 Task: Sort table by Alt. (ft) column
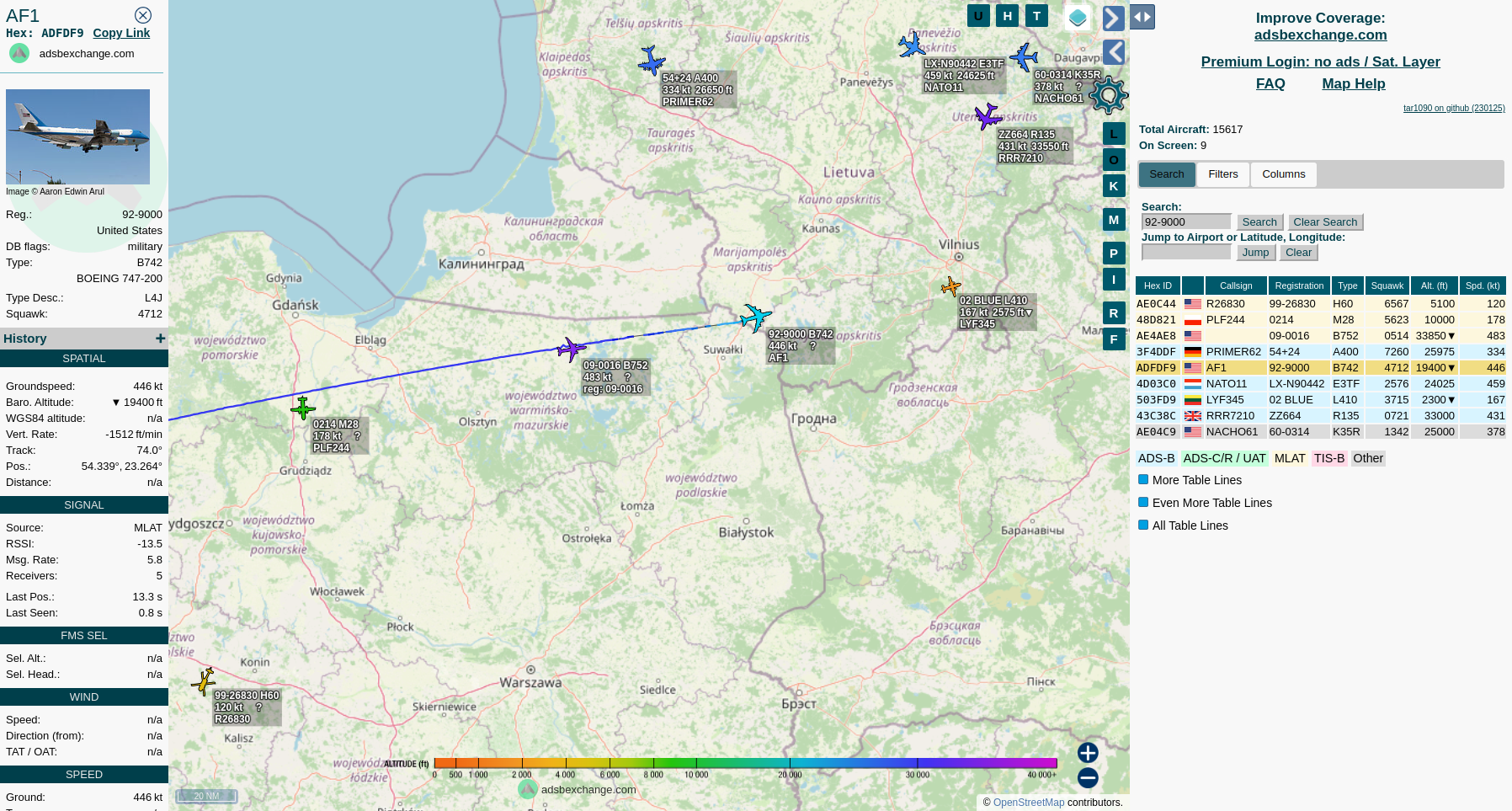click(1435, 285)
